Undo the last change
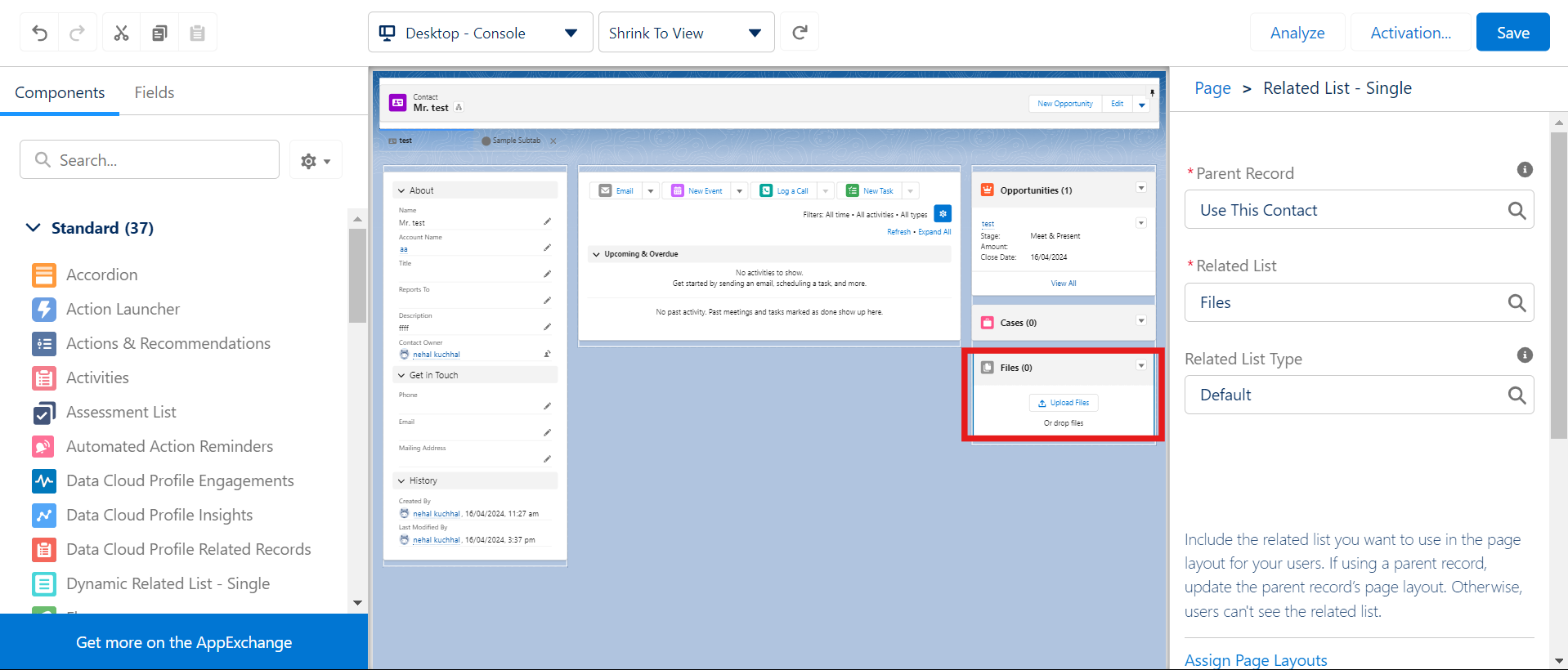 39,33
